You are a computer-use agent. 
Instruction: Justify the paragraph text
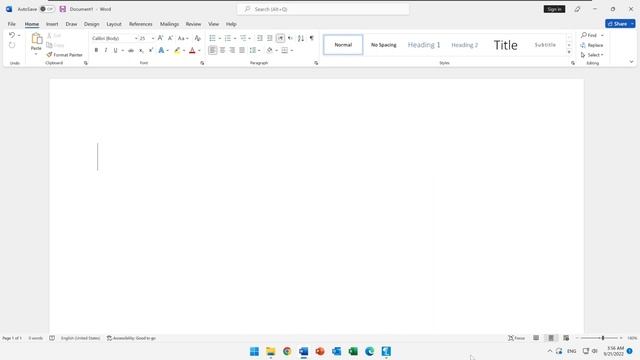click(242, 50)
